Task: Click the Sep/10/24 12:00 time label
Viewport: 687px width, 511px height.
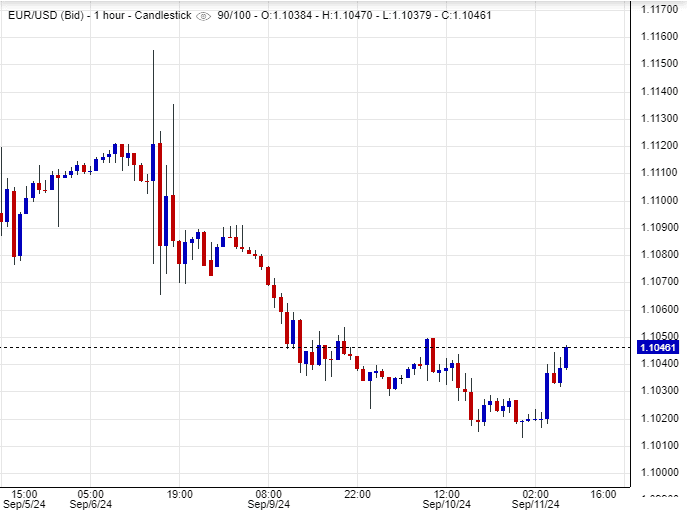Action: [x=447, y=499]
